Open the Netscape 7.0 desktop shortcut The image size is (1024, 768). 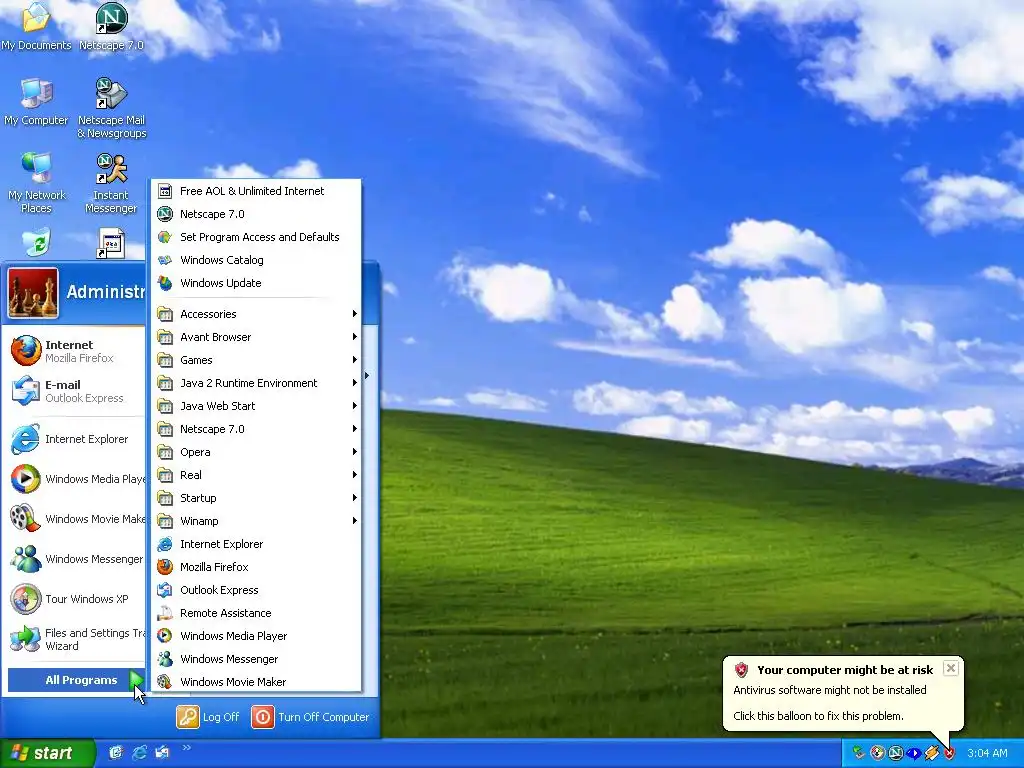[111, 26]
